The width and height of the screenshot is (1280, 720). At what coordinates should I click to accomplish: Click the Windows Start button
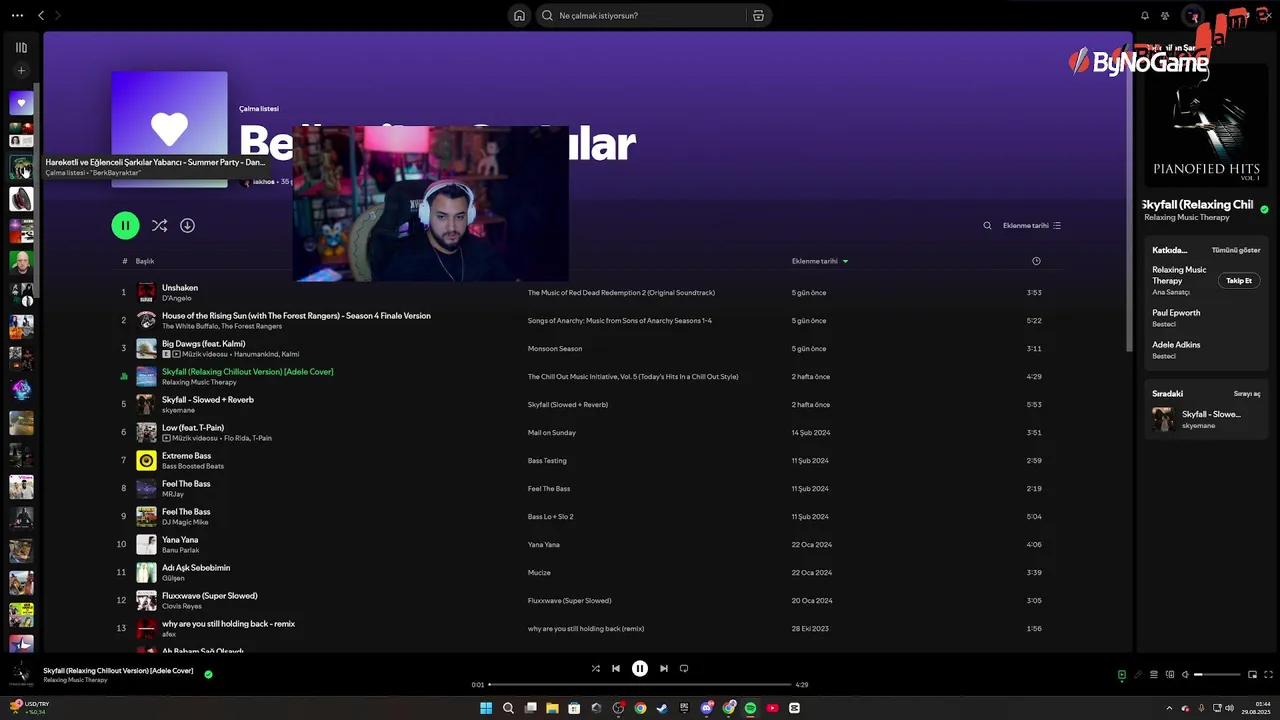(x=486, y=708)
